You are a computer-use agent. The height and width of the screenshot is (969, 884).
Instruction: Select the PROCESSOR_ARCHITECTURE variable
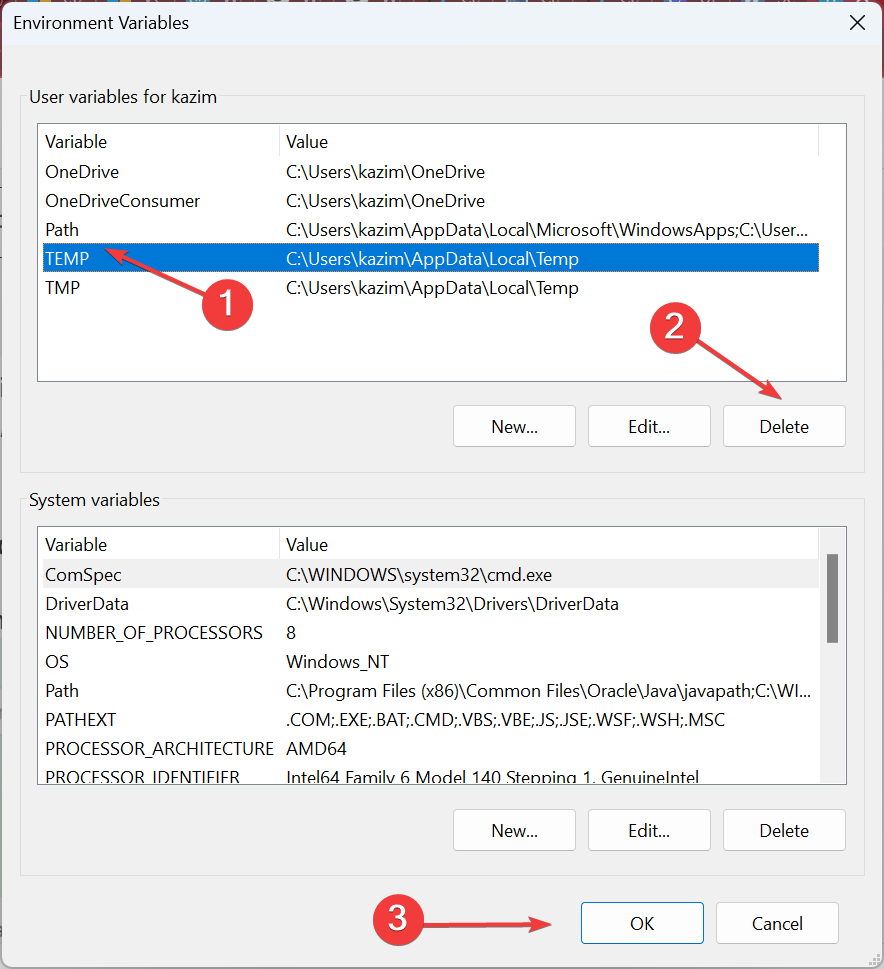(431, 749)
